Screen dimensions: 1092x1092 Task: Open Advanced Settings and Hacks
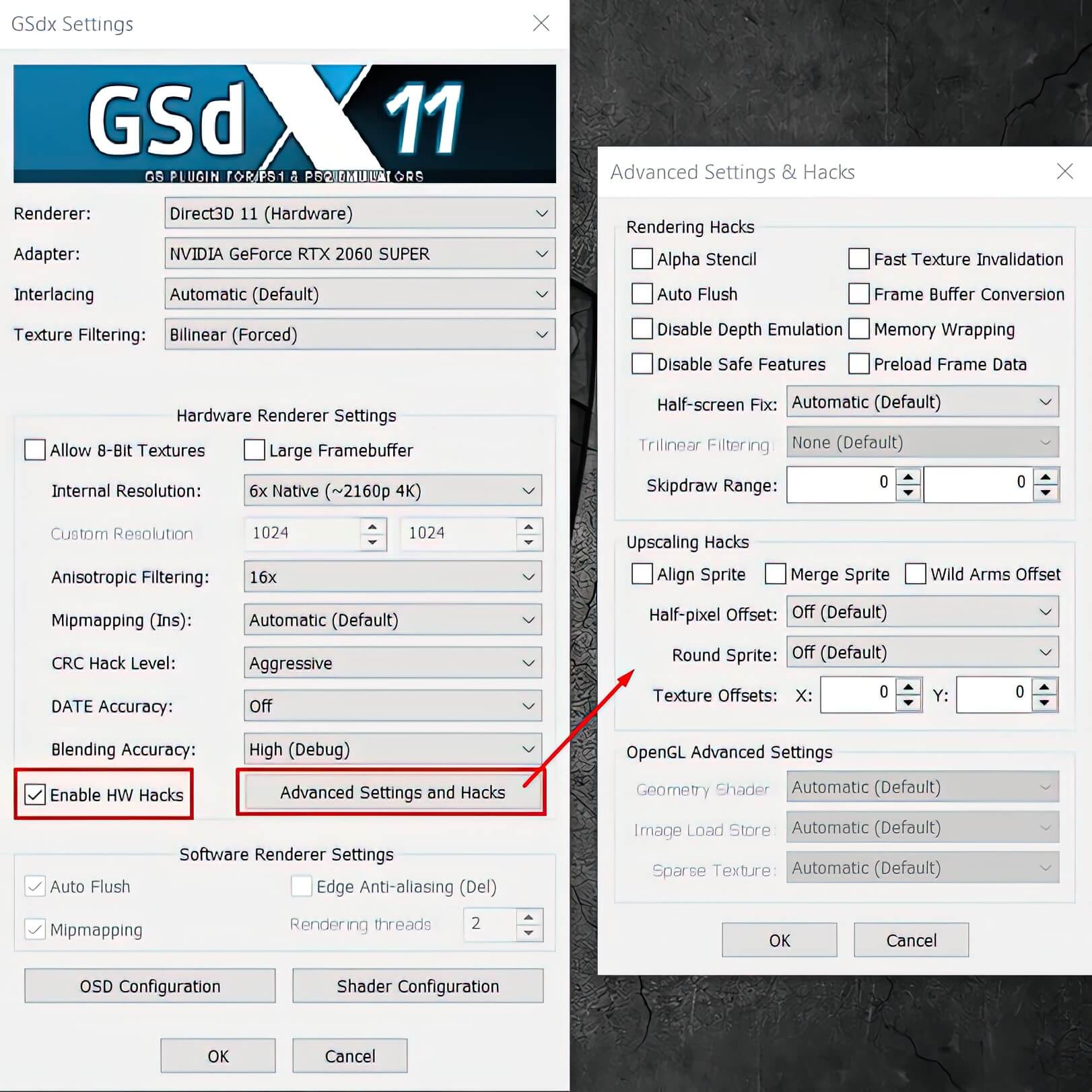(392, 793)
